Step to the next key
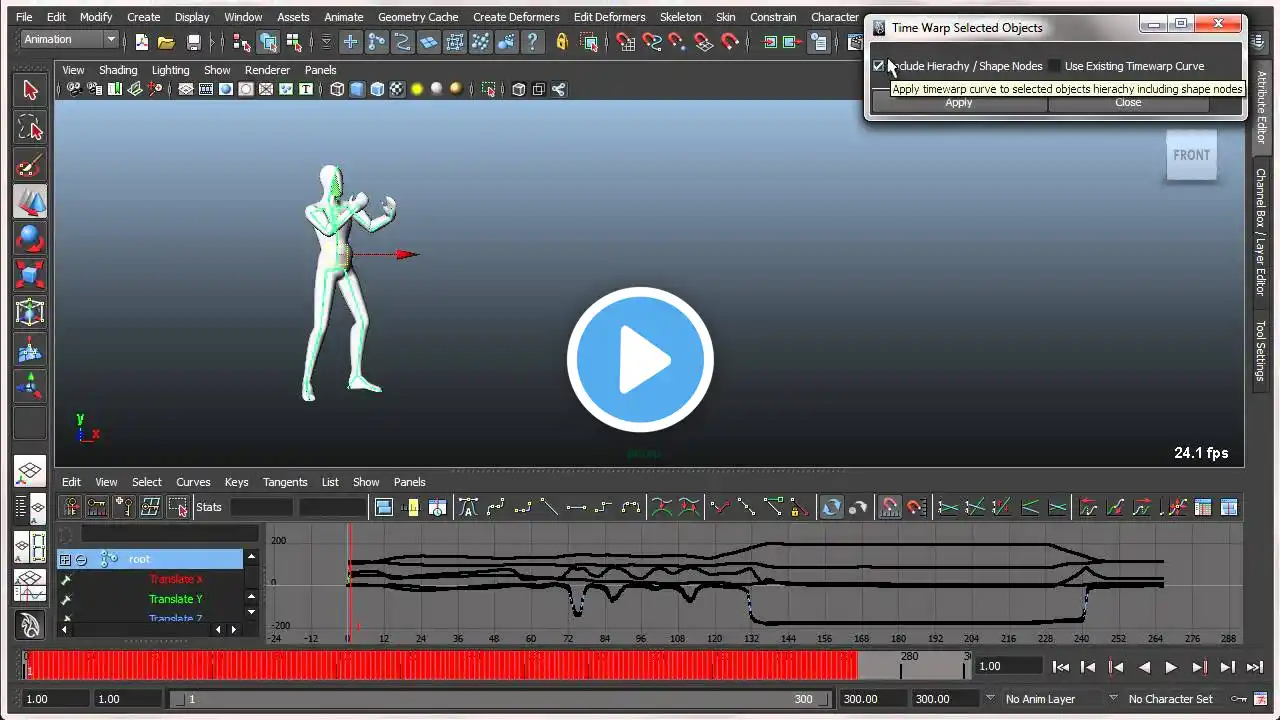This screenshot has height=720, width=1280. [x=1199, y=667]
